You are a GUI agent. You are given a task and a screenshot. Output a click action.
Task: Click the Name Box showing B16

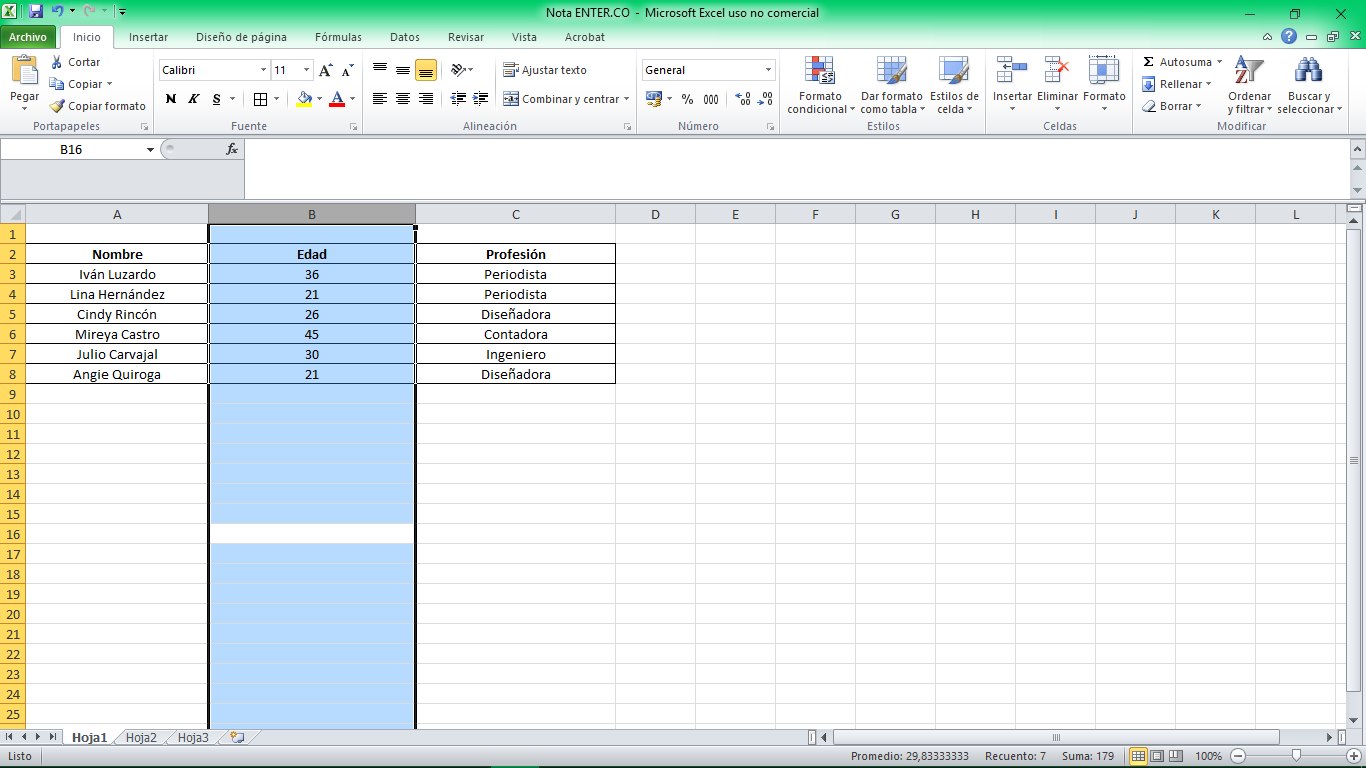tap(72, 149)
